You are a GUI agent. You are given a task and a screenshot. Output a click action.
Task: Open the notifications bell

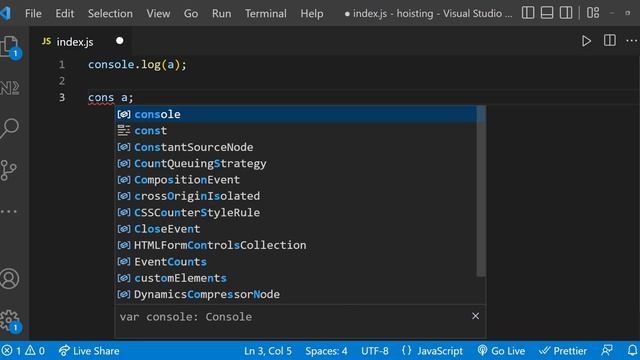632,350
